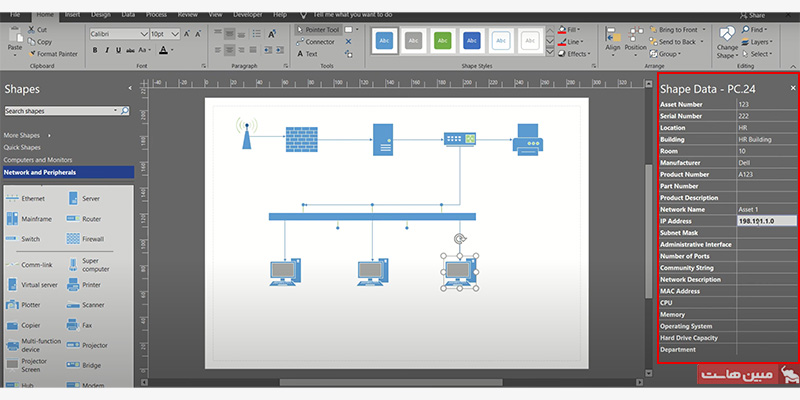Click the wireless antenna shape on the diagram
Image resolution: width=800 pixels, height=400 pixels.
point(246,133)
